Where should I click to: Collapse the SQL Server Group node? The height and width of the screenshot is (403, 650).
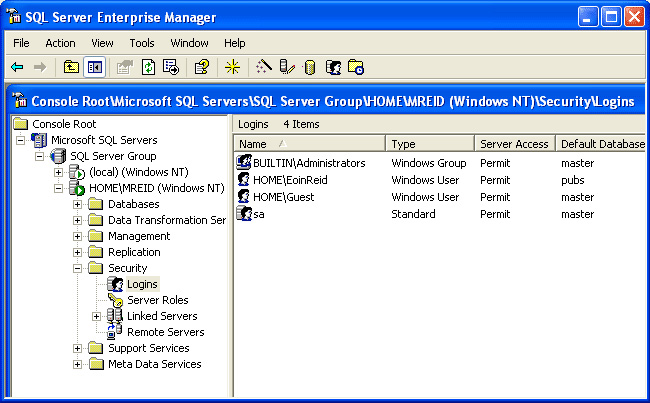pos(39,156)
